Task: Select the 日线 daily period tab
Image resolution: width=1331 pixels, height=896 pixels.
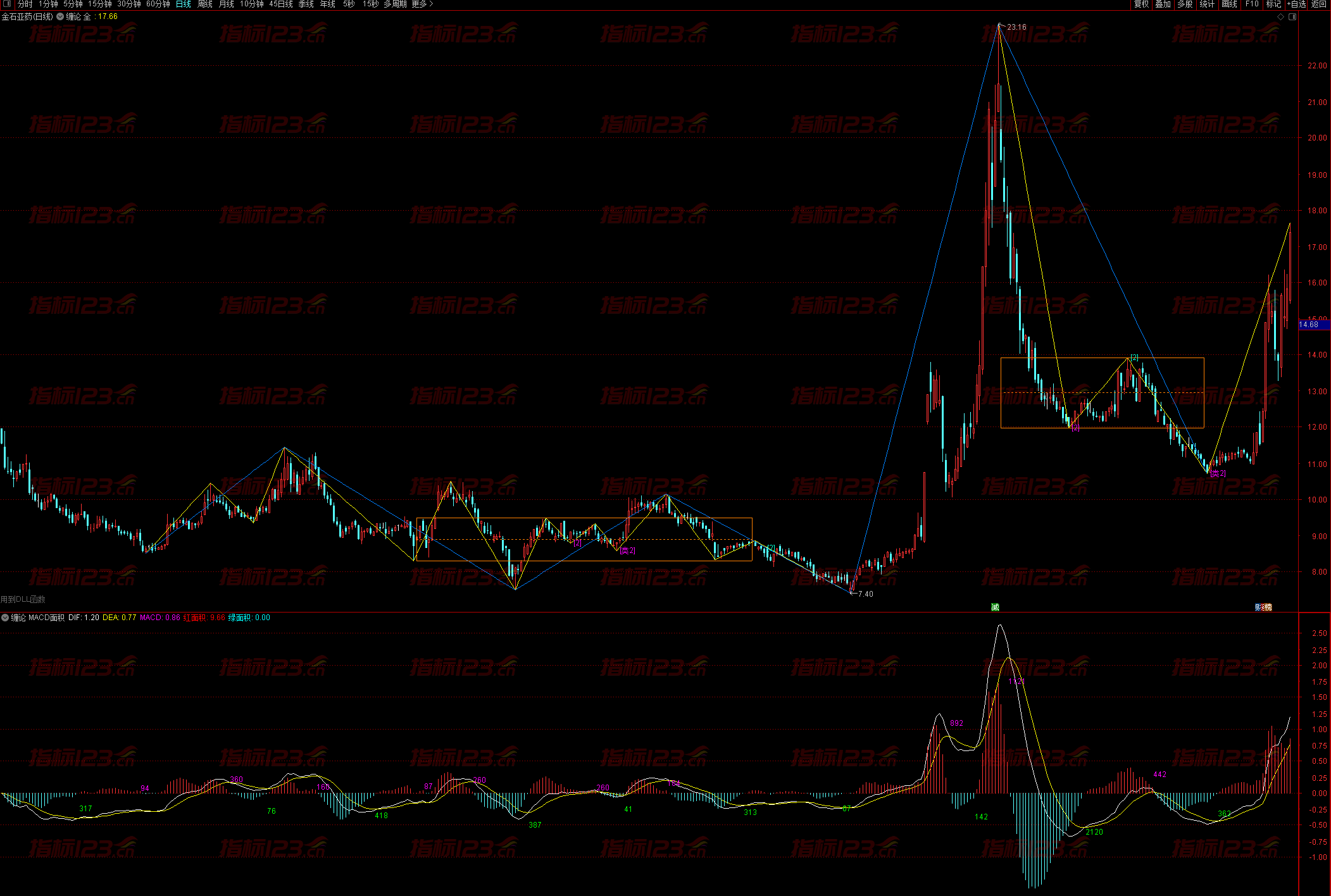Action: click(x=184, y=4)
